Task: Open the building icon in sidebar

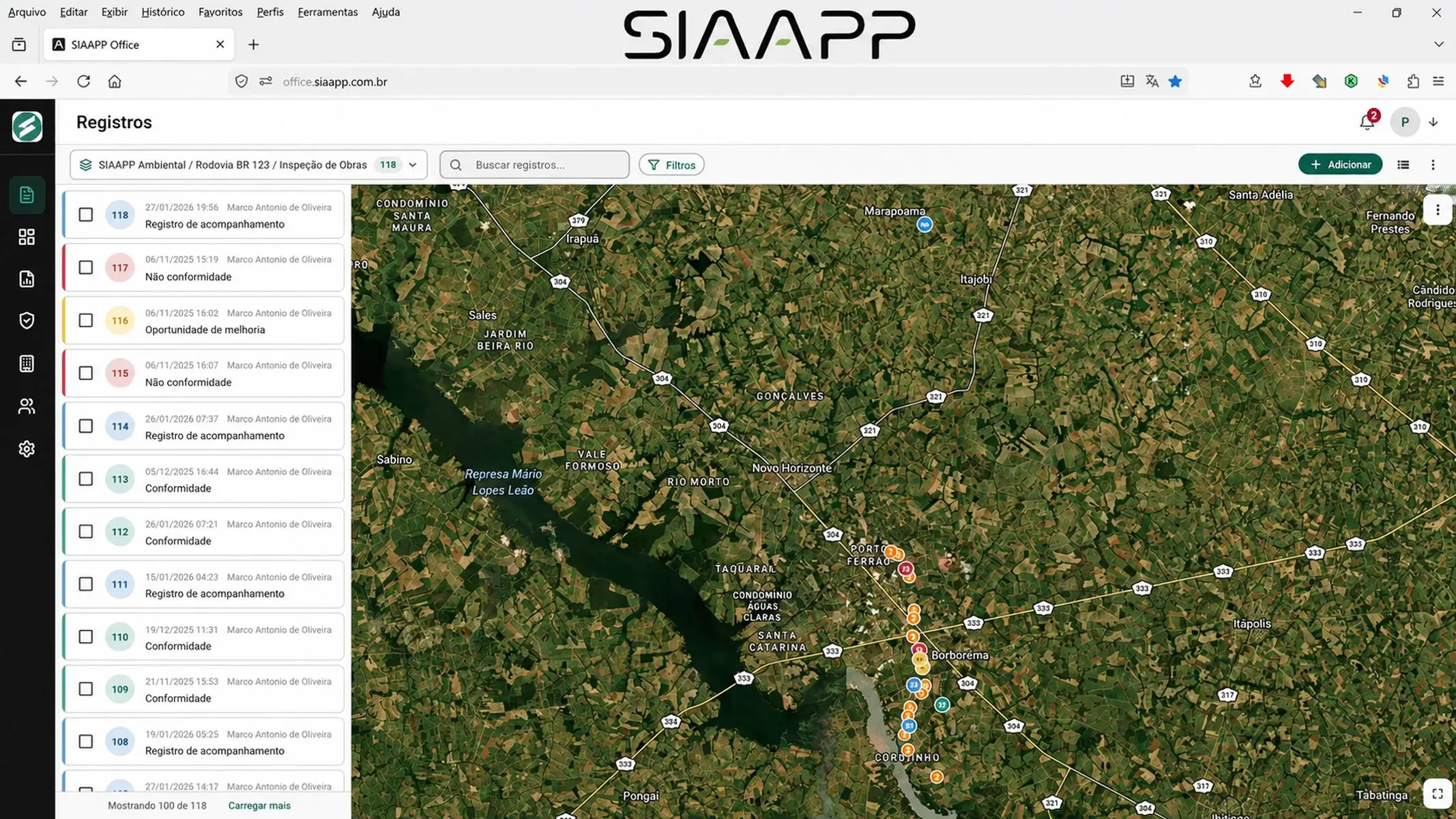Action: (x=27, y=364)
